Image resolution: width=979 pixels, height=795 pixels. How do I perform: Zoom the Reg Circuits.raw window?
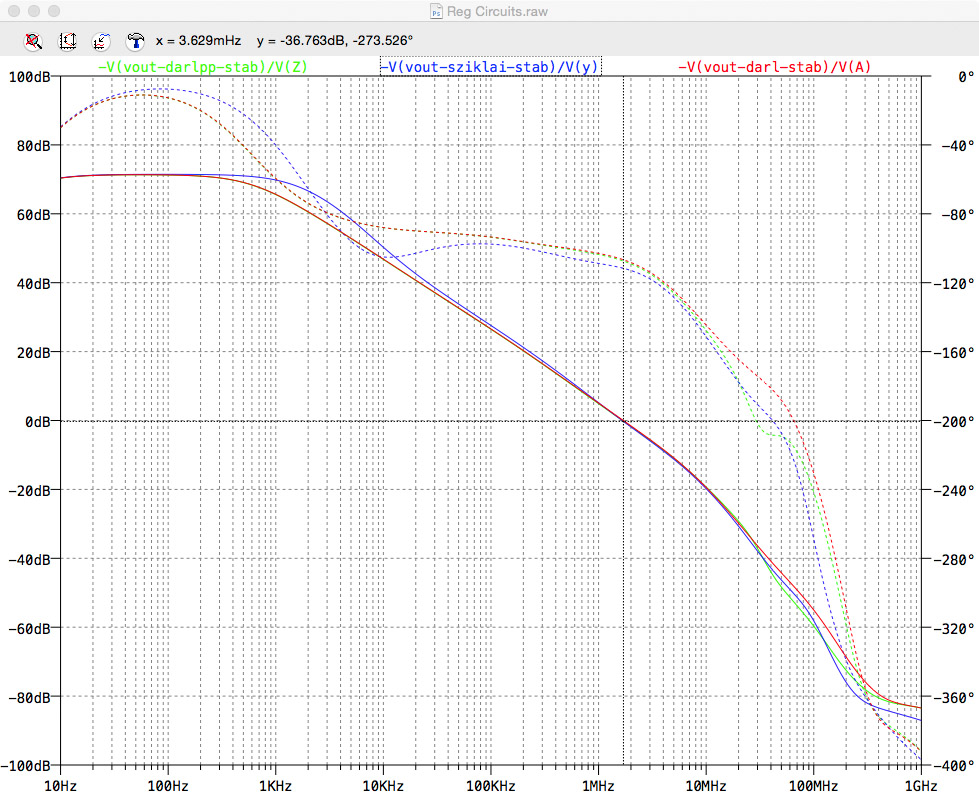coord(54,11)
